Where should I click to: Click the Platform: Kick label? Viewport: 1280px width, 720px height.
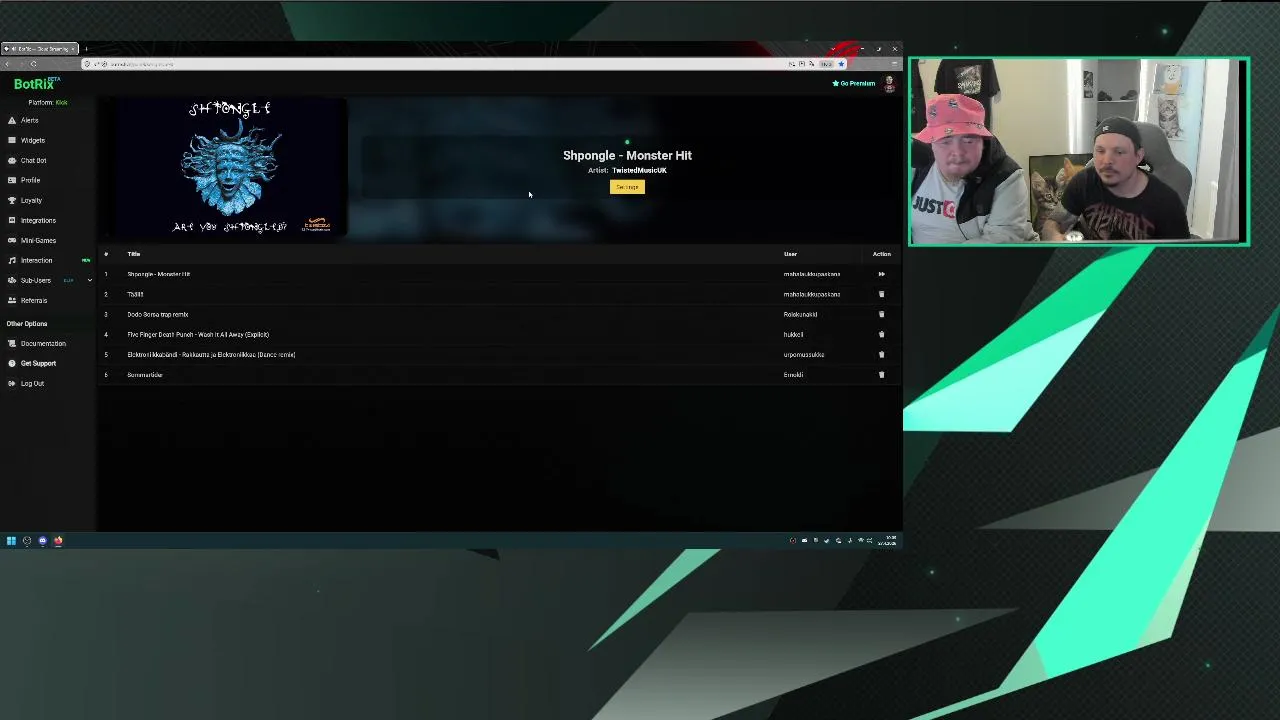pos(48,102)
